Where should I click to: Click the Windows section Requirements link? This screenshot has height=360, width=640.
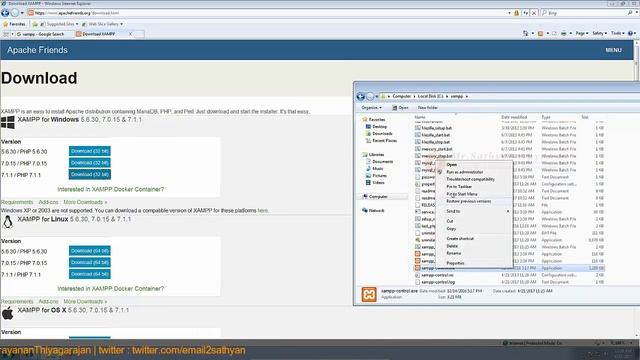point(17,202)
